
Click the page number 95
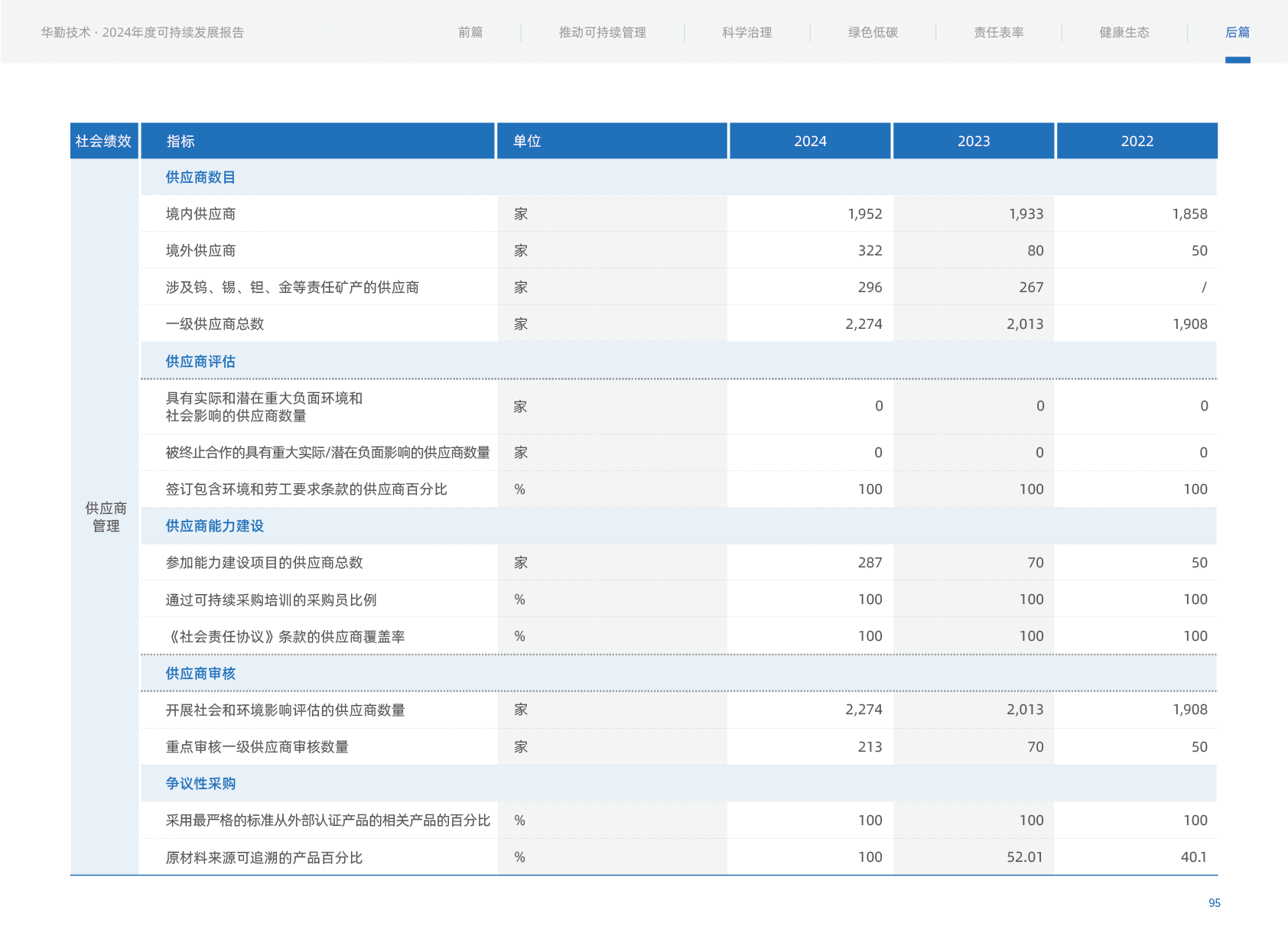tap(1214, 903)
